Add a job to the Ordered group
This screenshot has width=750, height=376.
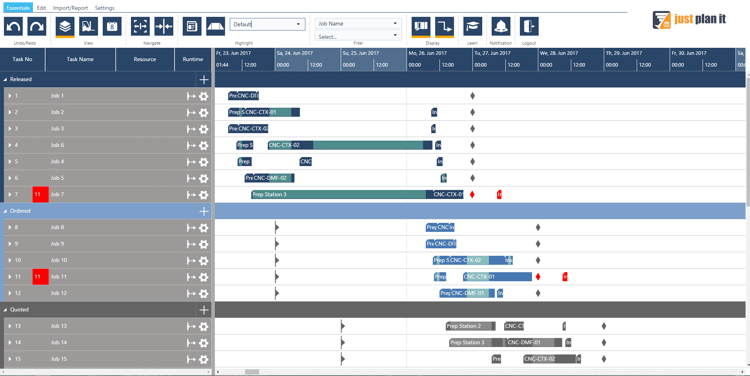[x=204, y=211]
